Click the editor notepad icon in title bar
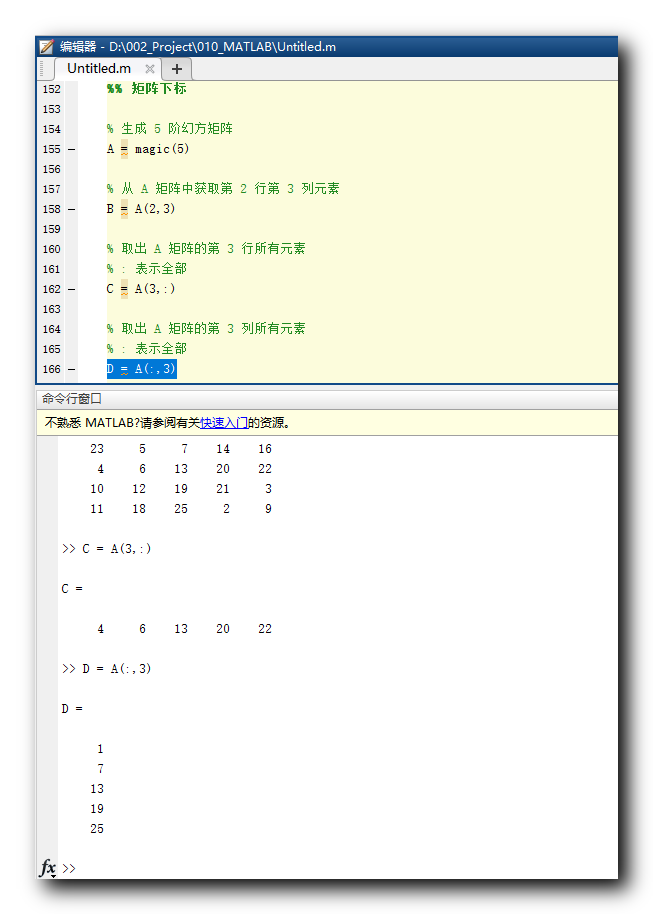 point(47,47)
